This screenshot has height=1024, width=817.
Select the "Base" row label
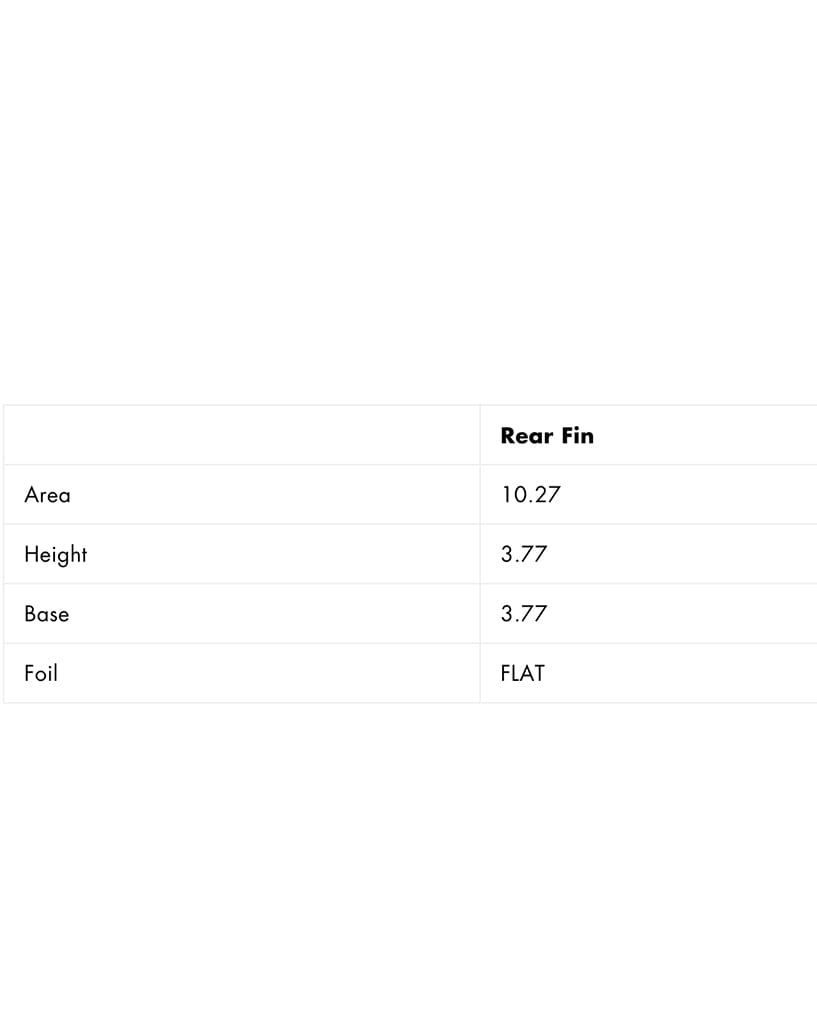pos(47,614)
